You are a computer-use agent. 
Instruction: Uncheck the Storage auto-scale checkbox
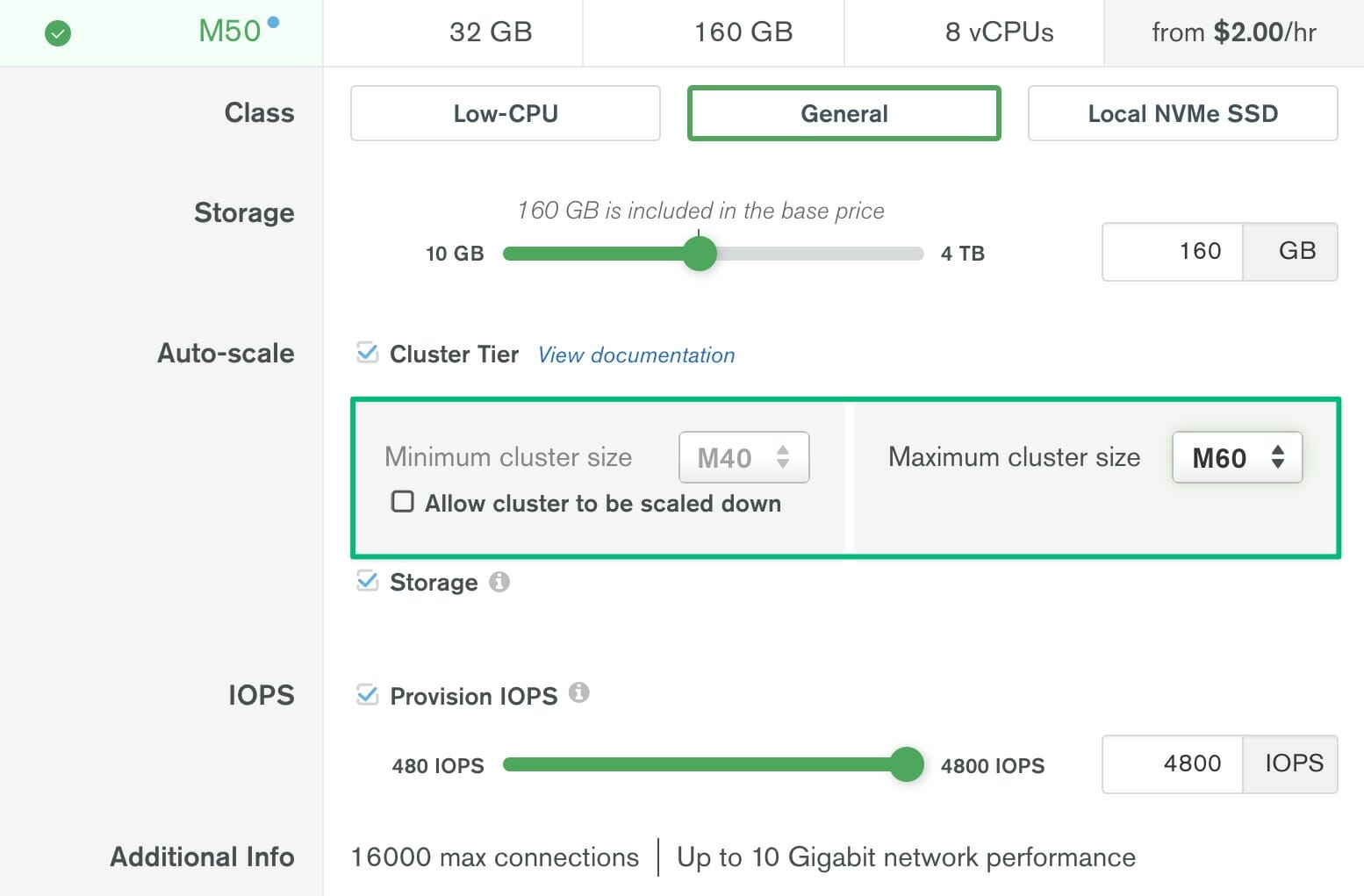pyautogui.click(x=368, y=581)
